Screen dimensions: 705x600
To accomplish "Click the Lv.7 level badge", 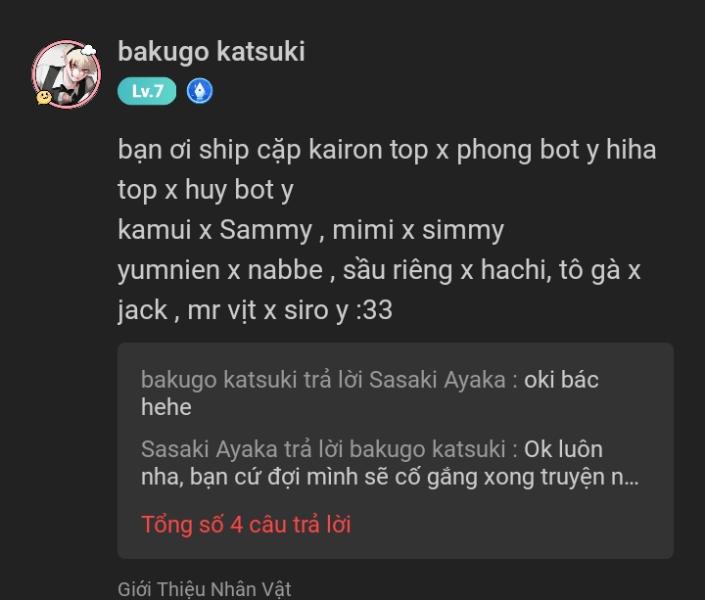I will pyautogui.click(x=147, y=91).
